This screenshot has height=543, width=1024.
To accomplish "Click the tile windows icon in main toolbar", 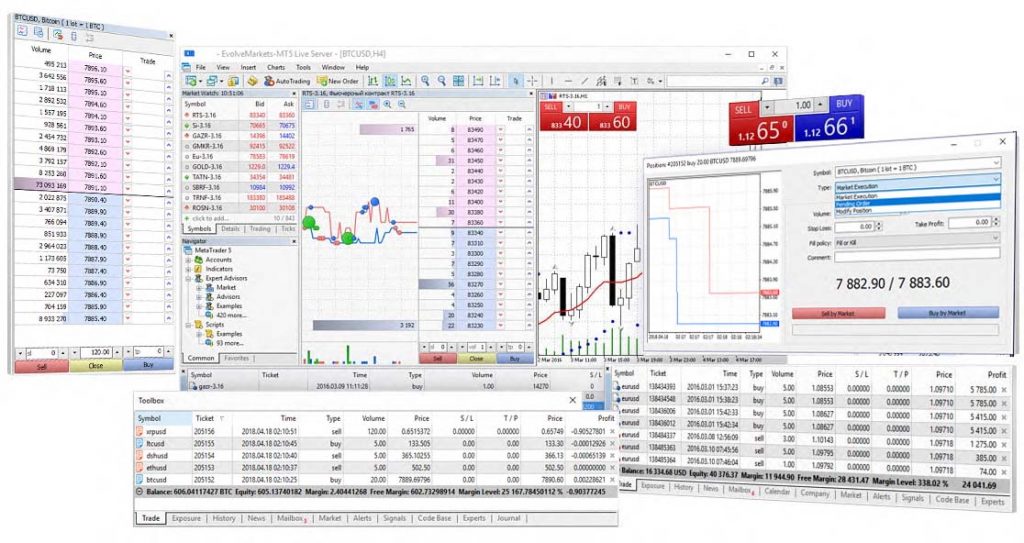I will (459, 81).
